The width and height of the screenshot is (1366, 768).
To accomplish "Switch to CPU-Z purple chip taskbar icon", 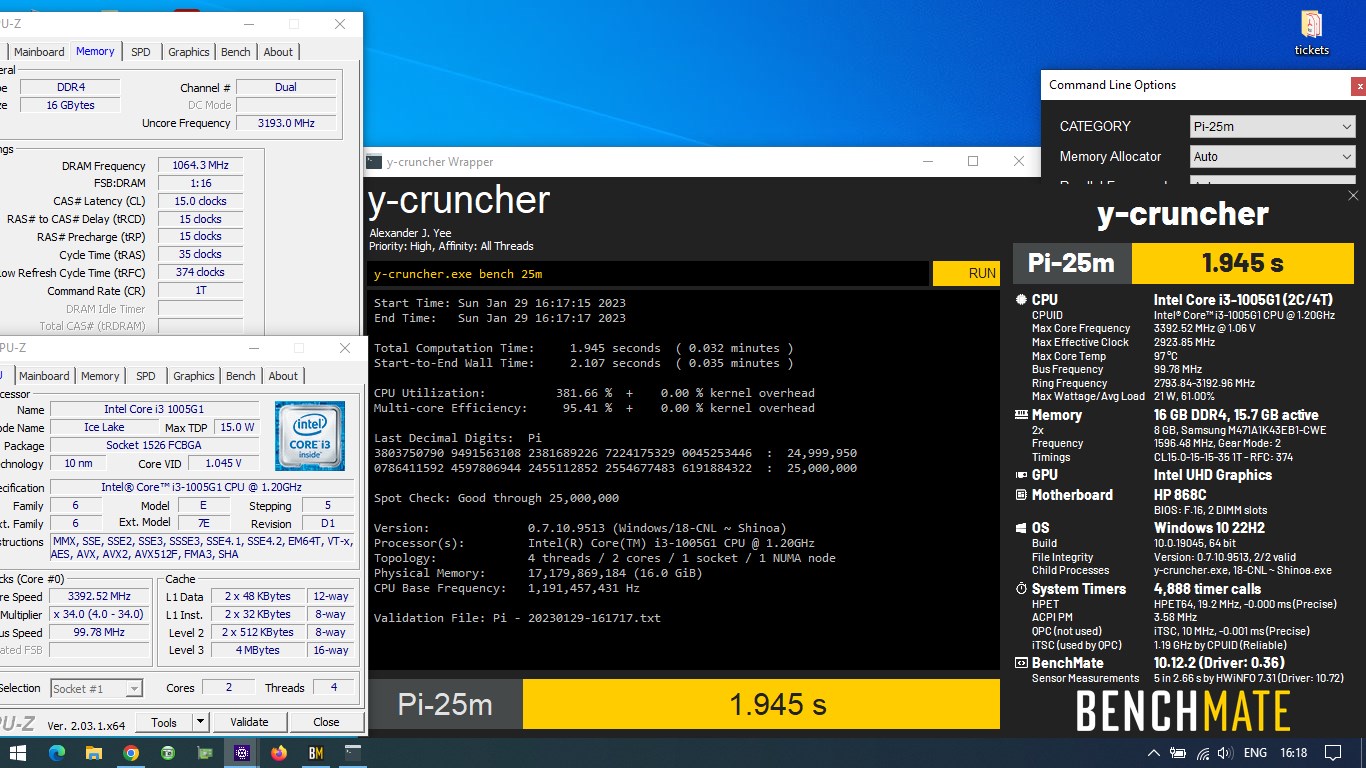I will [x=241, y=753].
